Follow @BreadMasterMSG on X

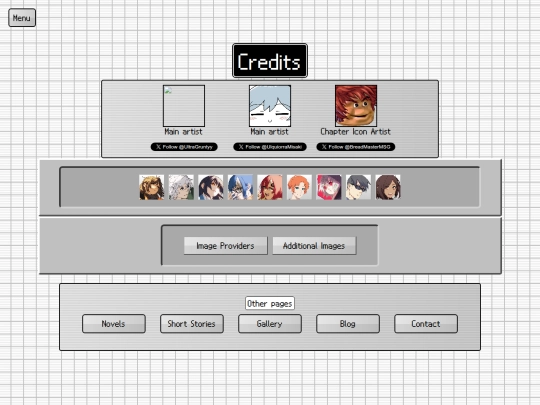click(x=356, y=147)
